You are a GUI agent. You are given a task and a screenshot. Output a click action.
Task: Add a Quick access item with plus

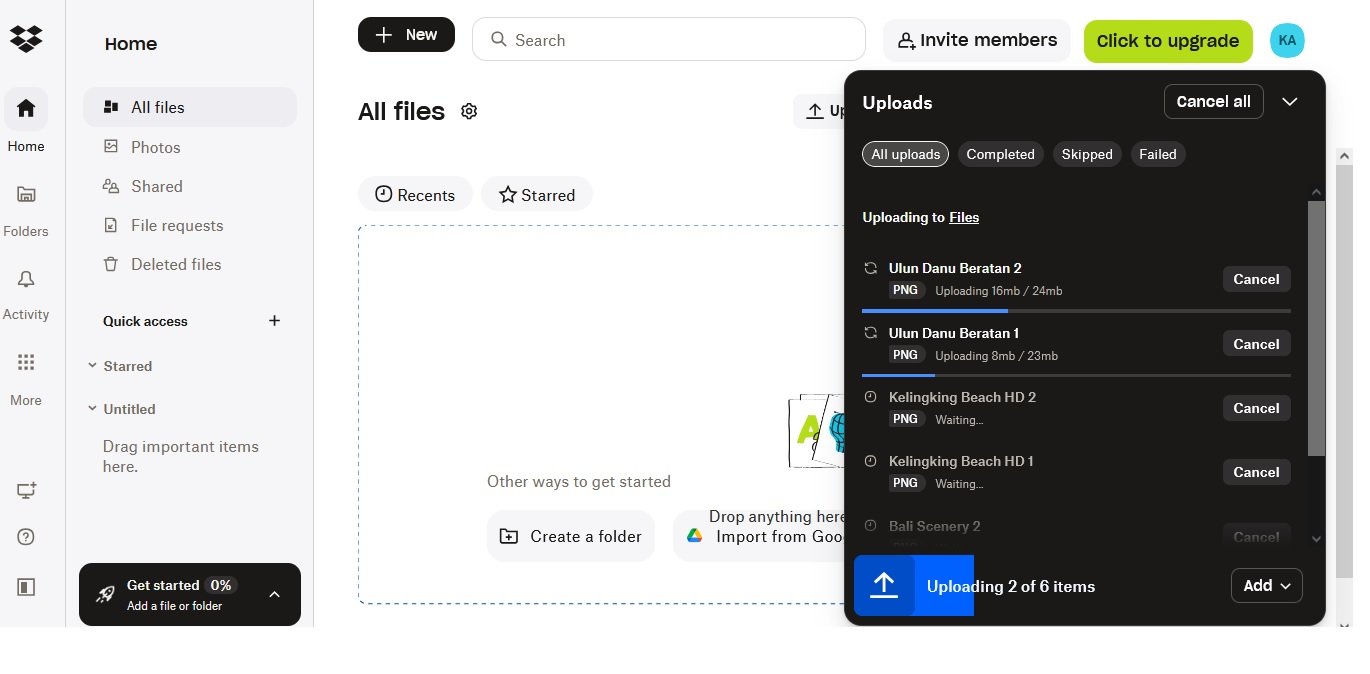click(x=275, y=321)
